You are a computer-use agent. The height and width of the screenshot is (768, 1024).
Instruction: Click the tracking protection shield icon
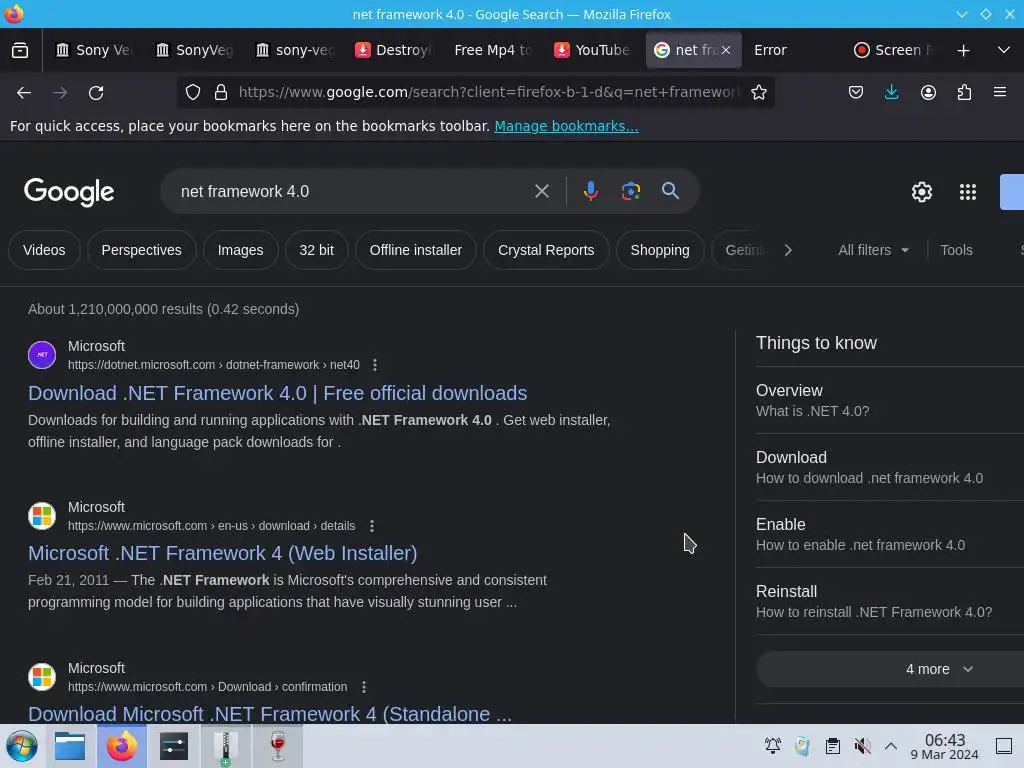pyautogui.click(x=193, y=93)
